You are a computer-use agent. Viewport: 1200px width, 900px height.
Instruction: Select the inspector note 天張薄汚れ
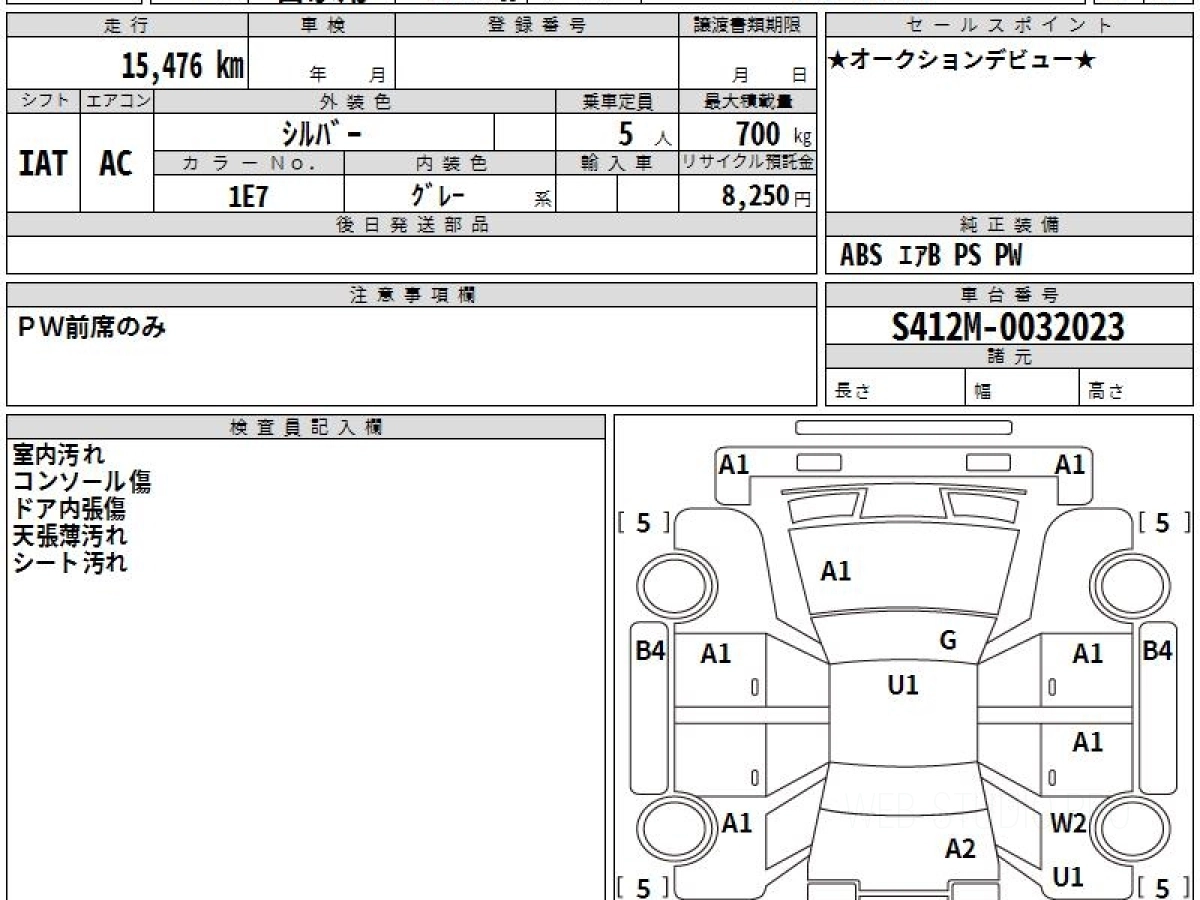click(x=69, y=536)
